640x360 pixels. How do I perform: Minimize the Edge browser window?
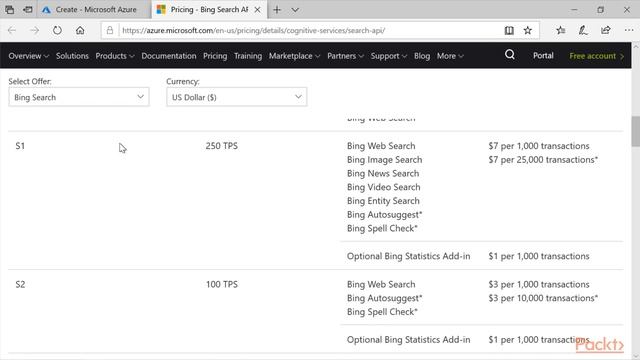[x=574, y=9]
